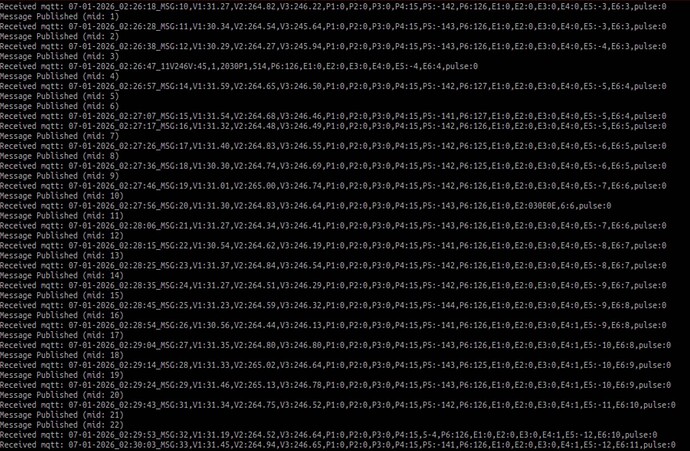Select the received mqtt line with MSG:31

[x=338, y=405]
